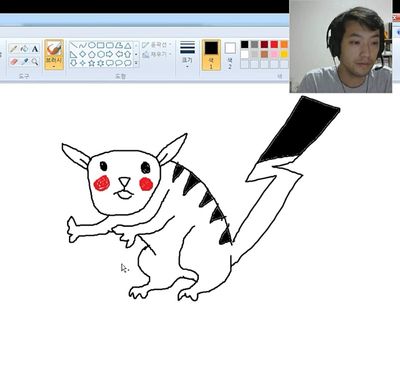This screenshot has height=370, width=400.
Task: Toggle Color 1 as active color
Action: coord(211,55)
